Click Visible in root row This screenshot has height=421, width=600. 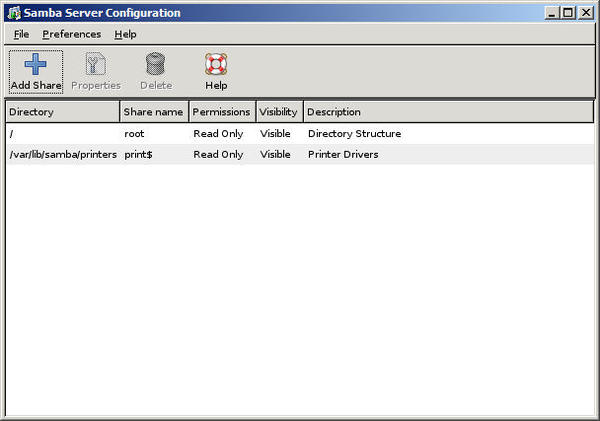coord(275,134)
